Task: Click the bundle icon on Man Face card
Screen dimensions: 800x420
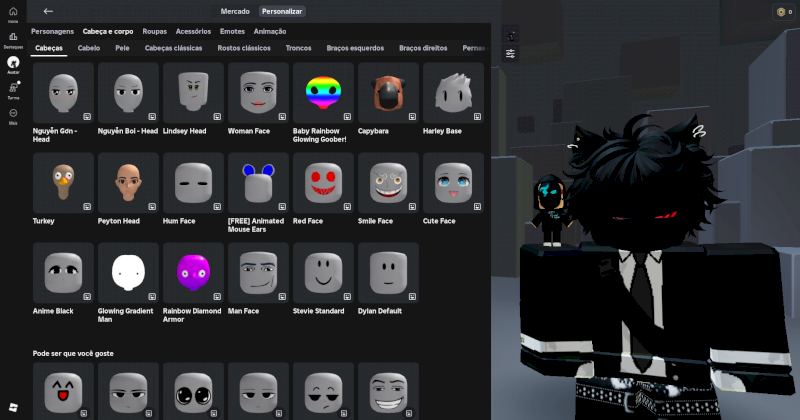Action: point(282,297)
